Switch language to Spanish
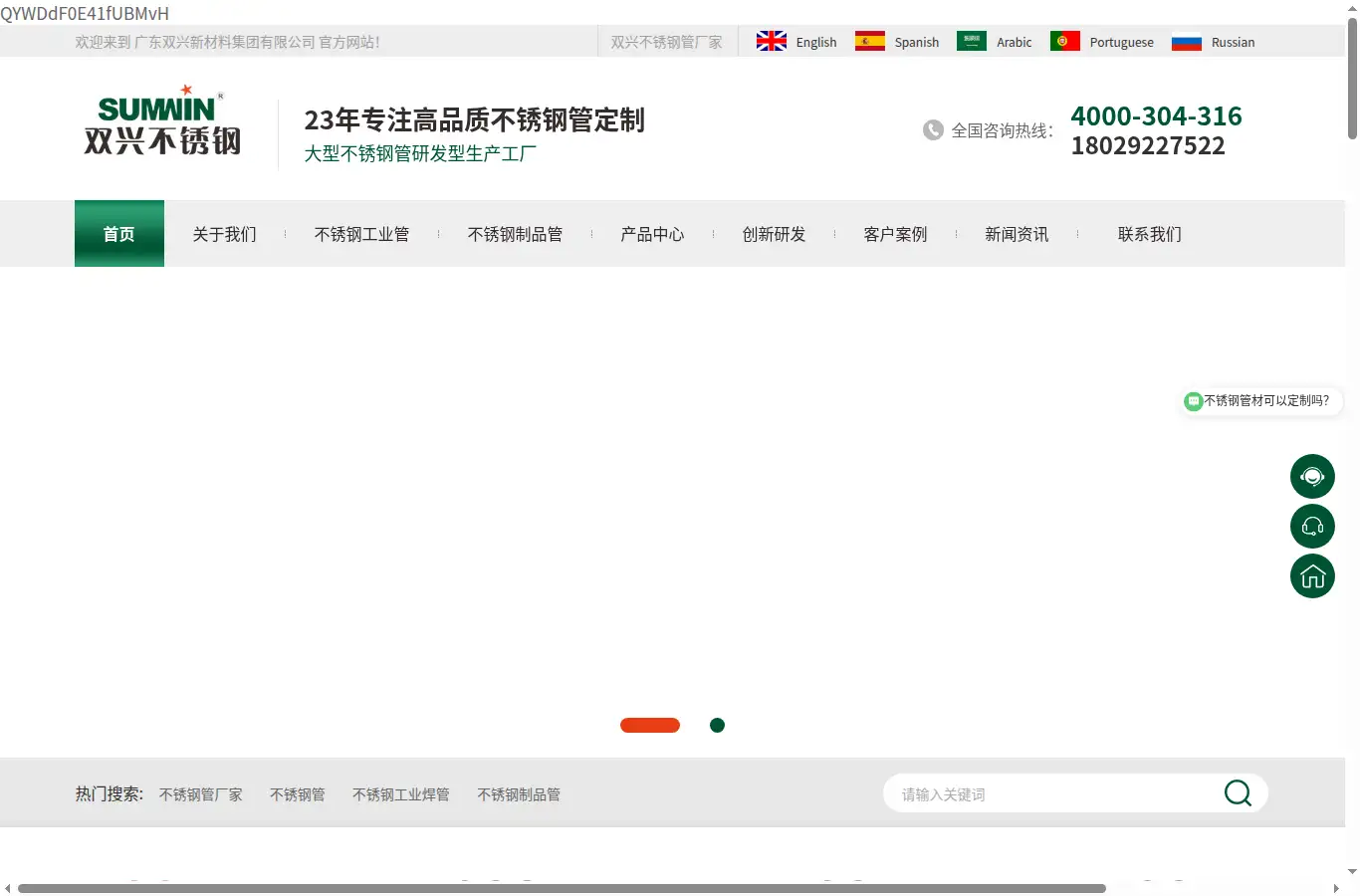This screenshot has width=1360, height=896. [917, 42]
